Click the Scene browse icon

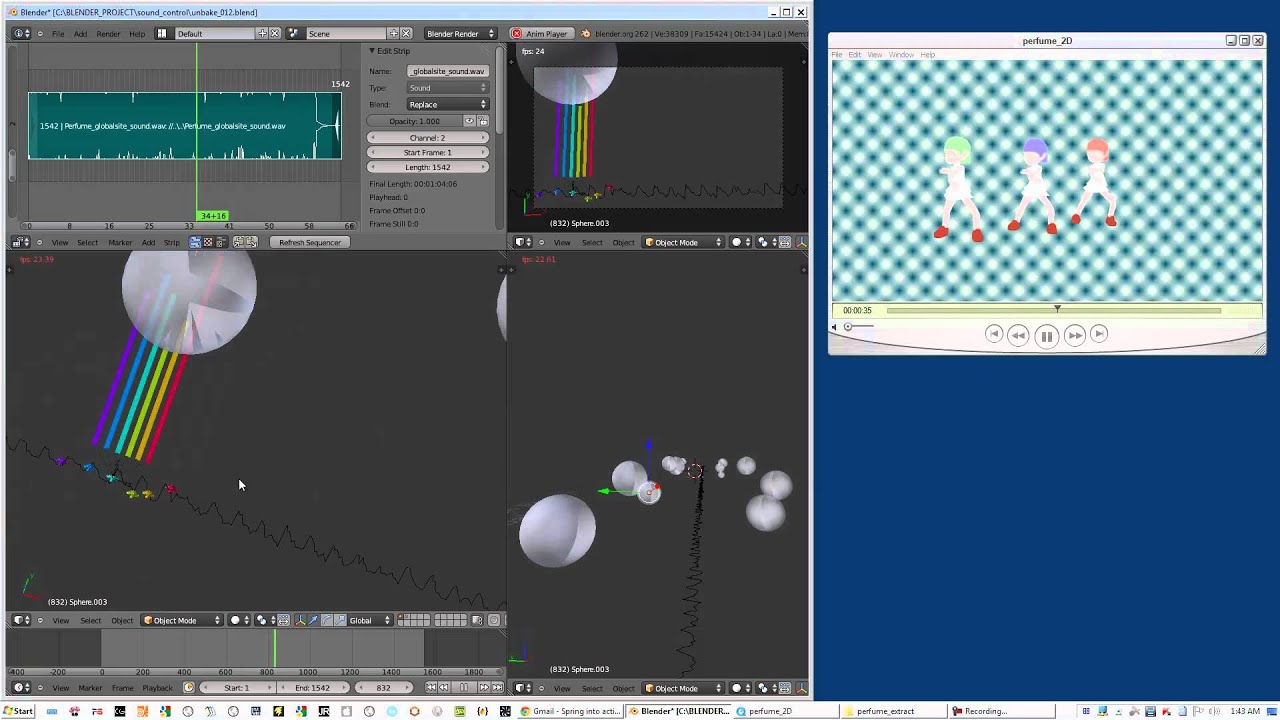[x=293, y=34]
